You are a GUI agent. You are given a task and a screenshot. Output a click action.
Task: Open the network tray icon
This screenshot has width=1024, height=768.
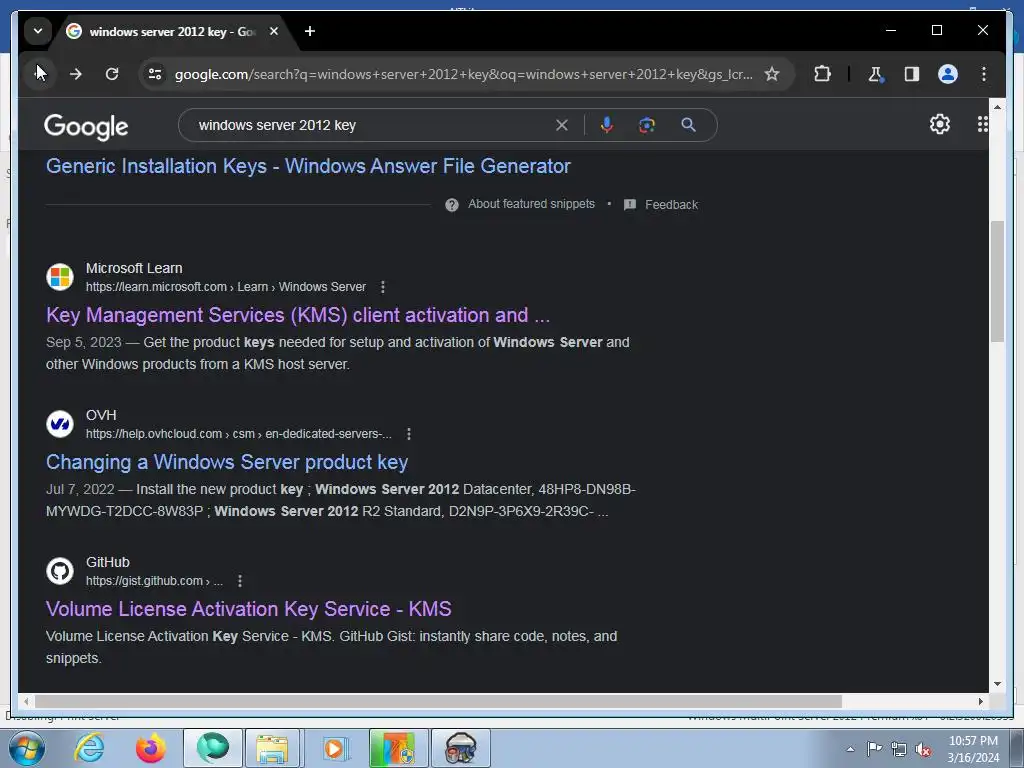coord(899,749)
